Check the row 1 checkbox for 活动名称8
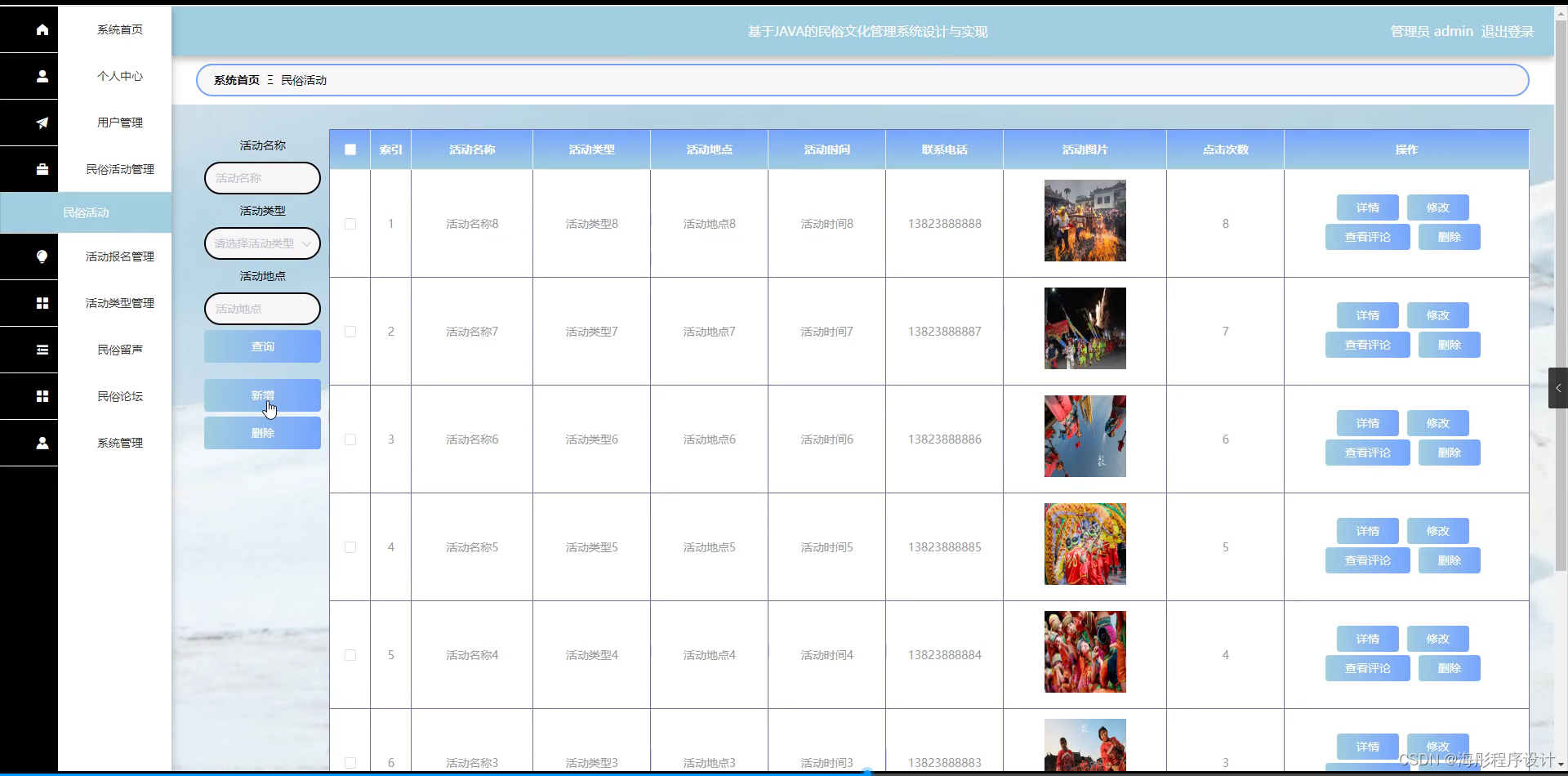The image size is (1568, 776). [350, 224]
